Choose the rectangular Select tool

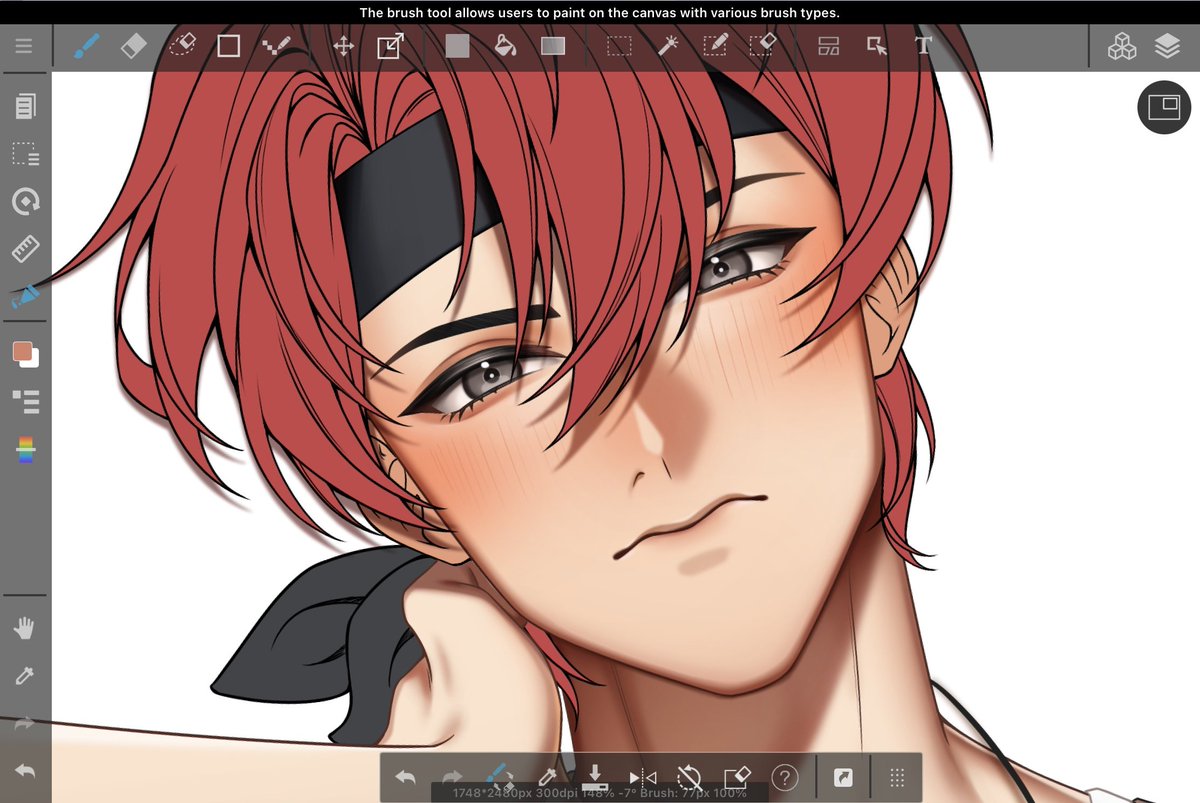pyautogui.click(x=620, y=46)
